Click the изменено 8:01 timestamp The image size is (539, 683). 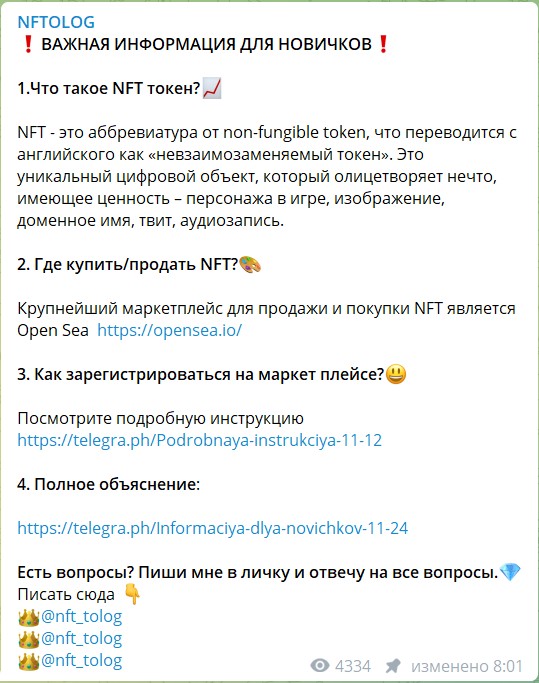467,666
